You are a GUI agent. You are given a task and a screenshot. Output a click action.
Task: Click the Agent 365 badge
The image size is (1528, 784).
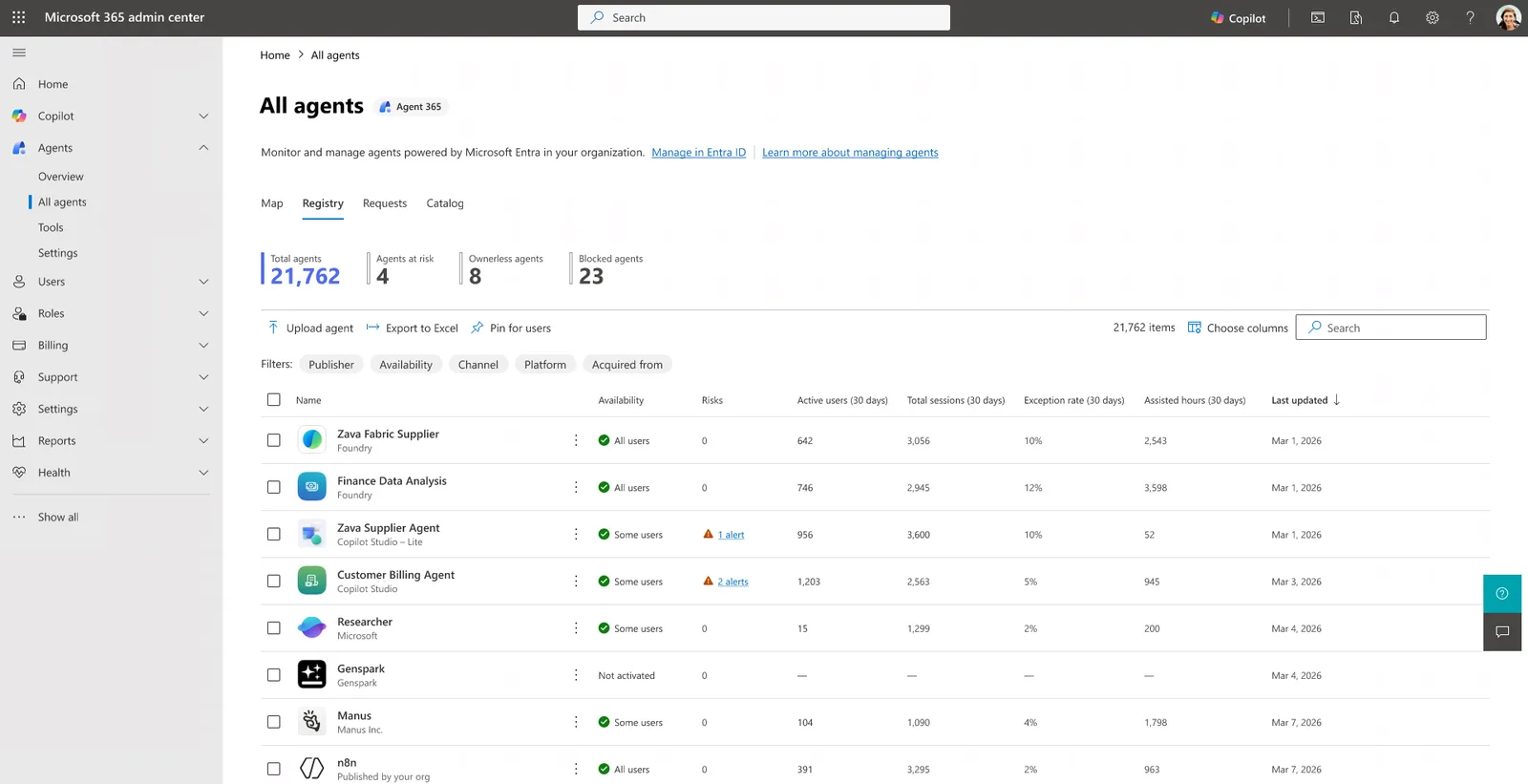[411, 107]
